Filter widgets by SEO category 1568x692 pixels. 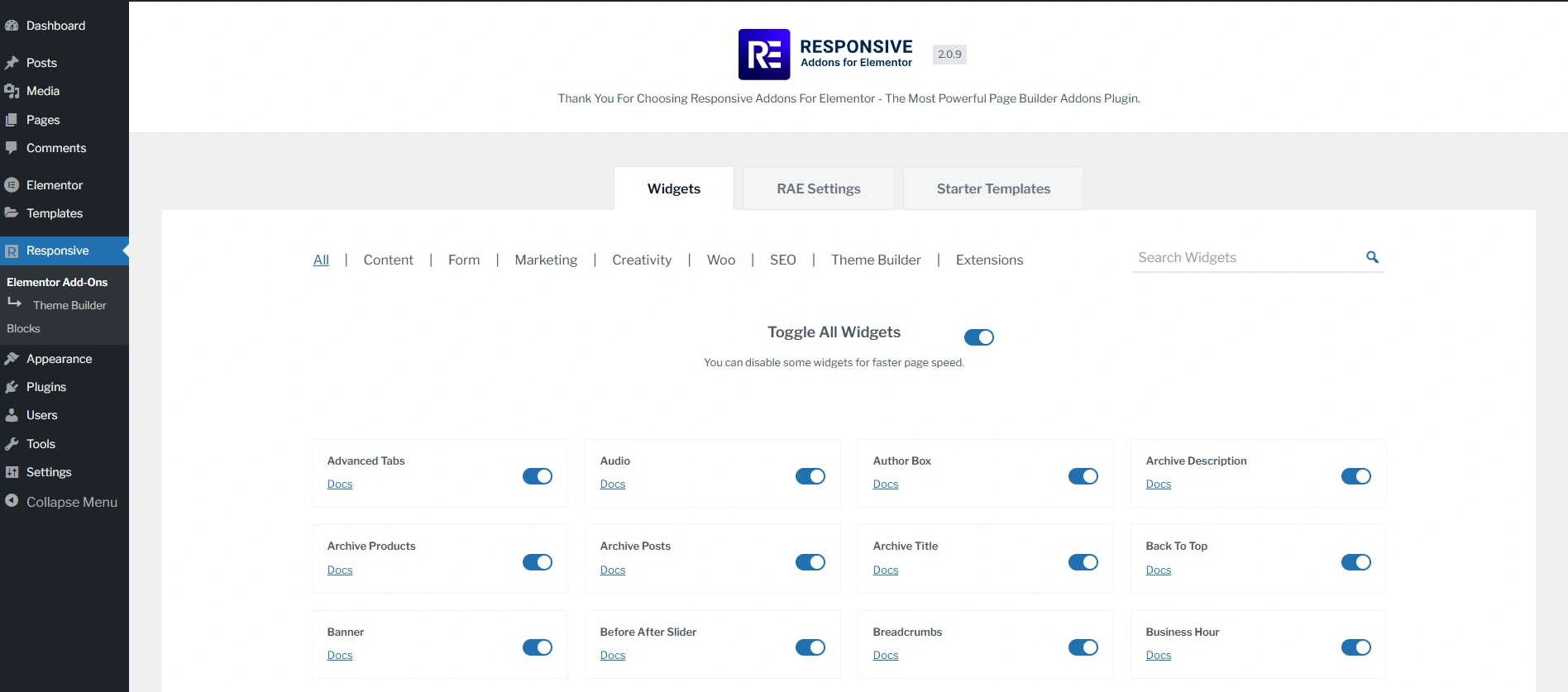point(783,260)
